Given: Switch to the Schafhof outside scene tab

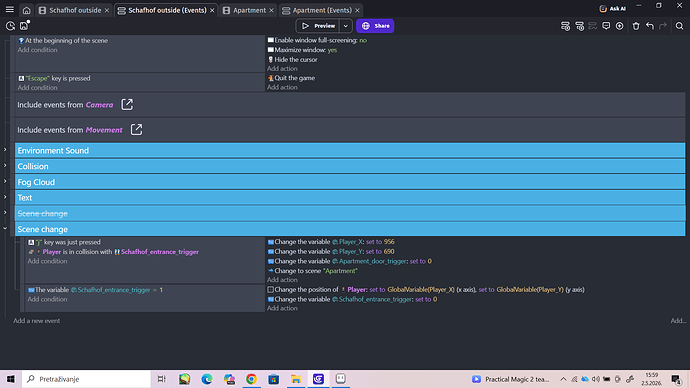Looking at the screenshot, I should tap(70, 10).
